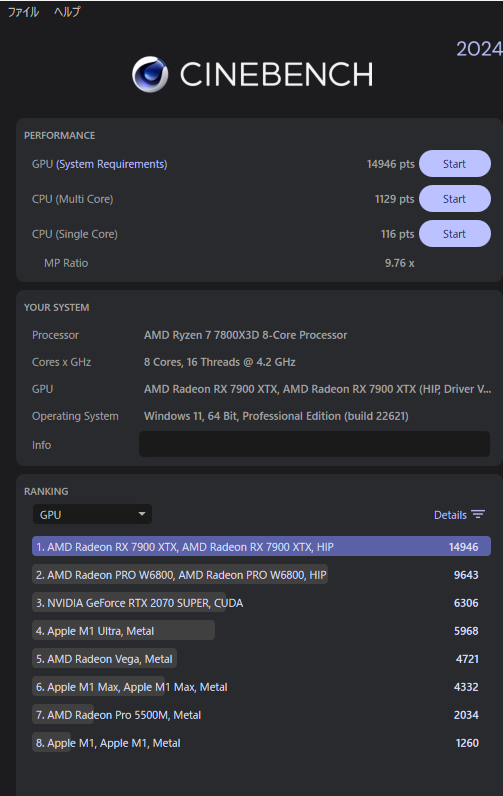503x796 pixels.
Task: Click the ranking dropdown arrow
Action: pos(142,514)
